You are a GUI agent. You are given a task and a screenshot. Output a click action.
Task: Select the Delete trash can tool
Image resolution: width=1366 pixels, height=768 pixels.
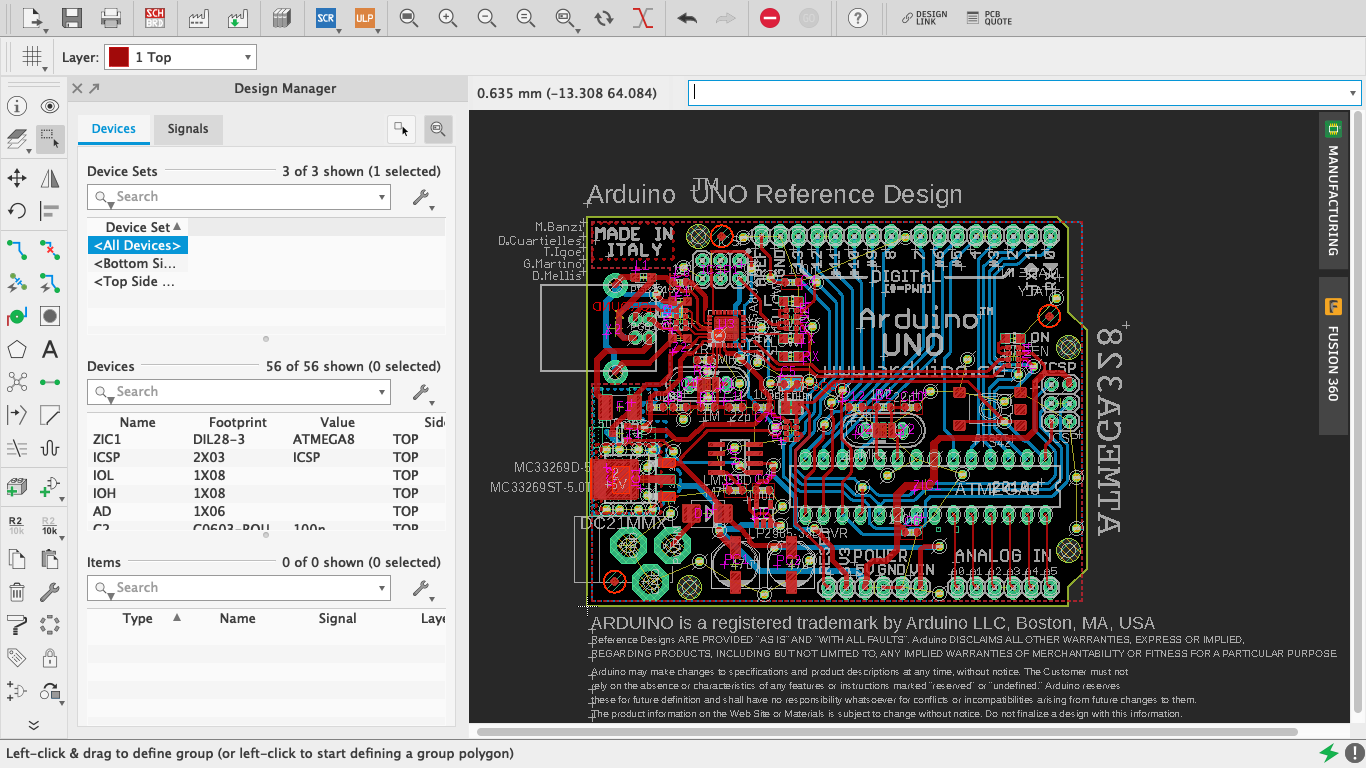pos(17,592)
